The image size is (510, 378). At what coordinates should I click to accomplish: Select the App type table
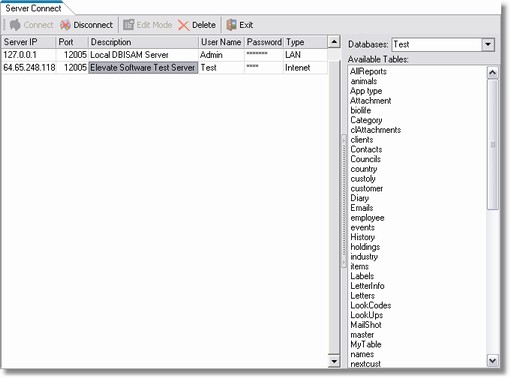tap(366, 91)
